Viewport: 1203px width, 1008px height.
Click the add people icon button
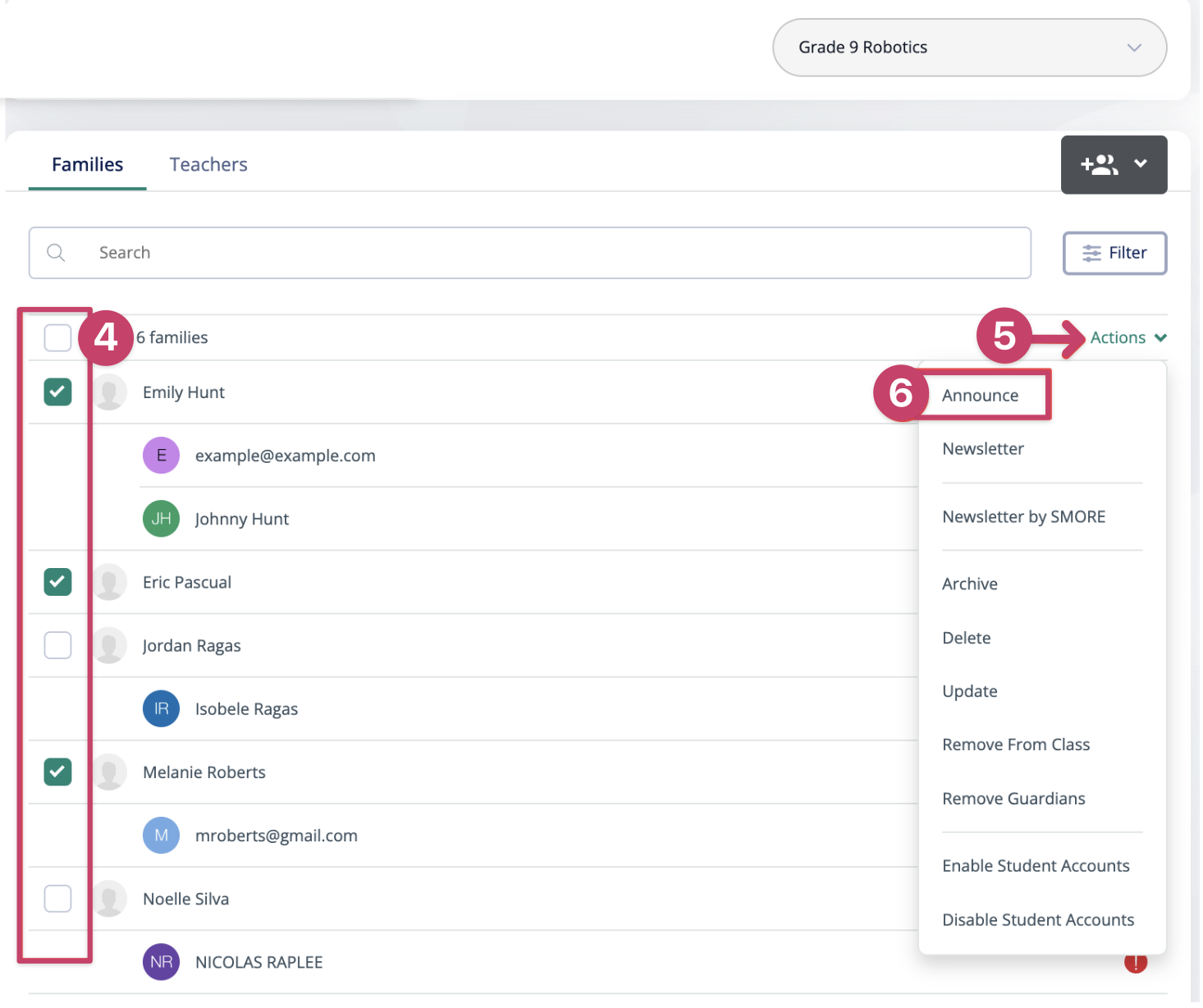pos(1099,165)
